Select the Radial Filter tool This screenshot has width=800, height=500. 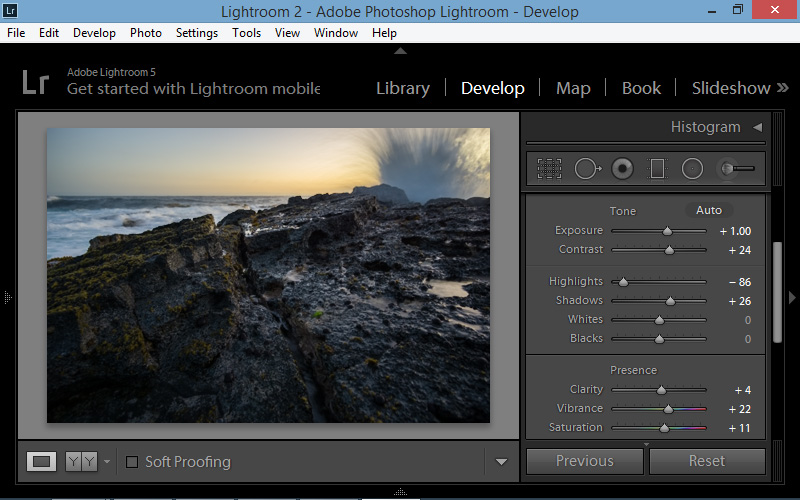(x=692, y=169)
